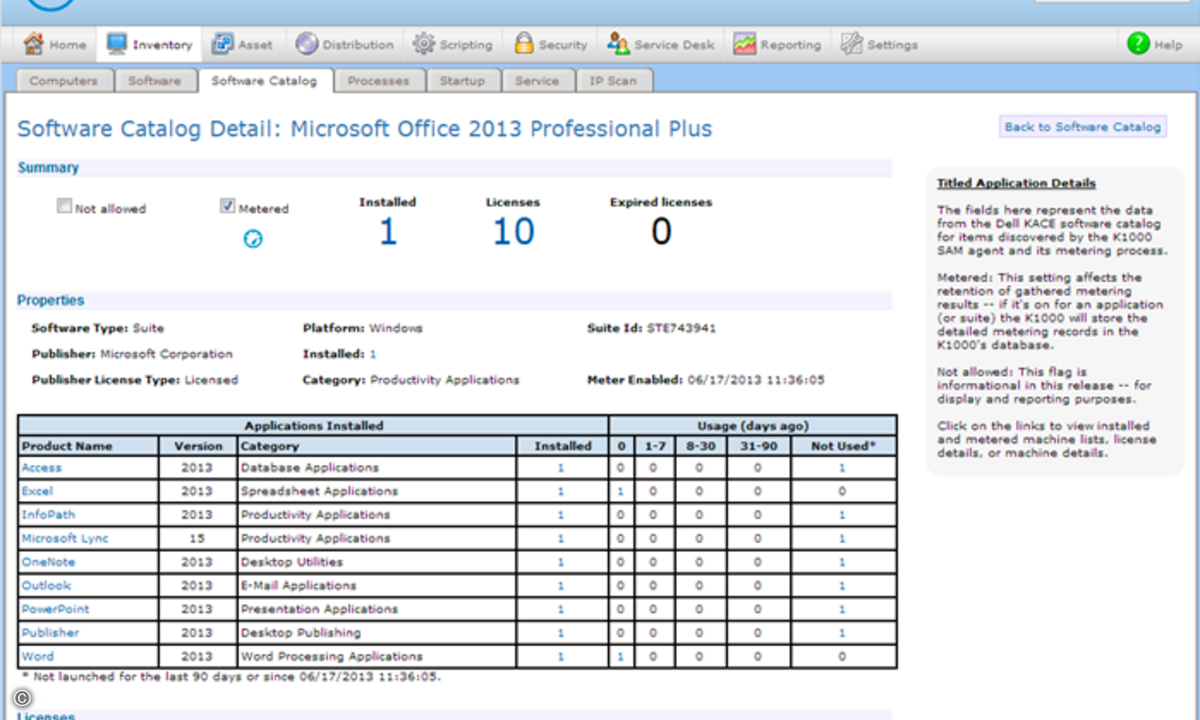Open the Installed count in the Word row

tap(561, 657)
